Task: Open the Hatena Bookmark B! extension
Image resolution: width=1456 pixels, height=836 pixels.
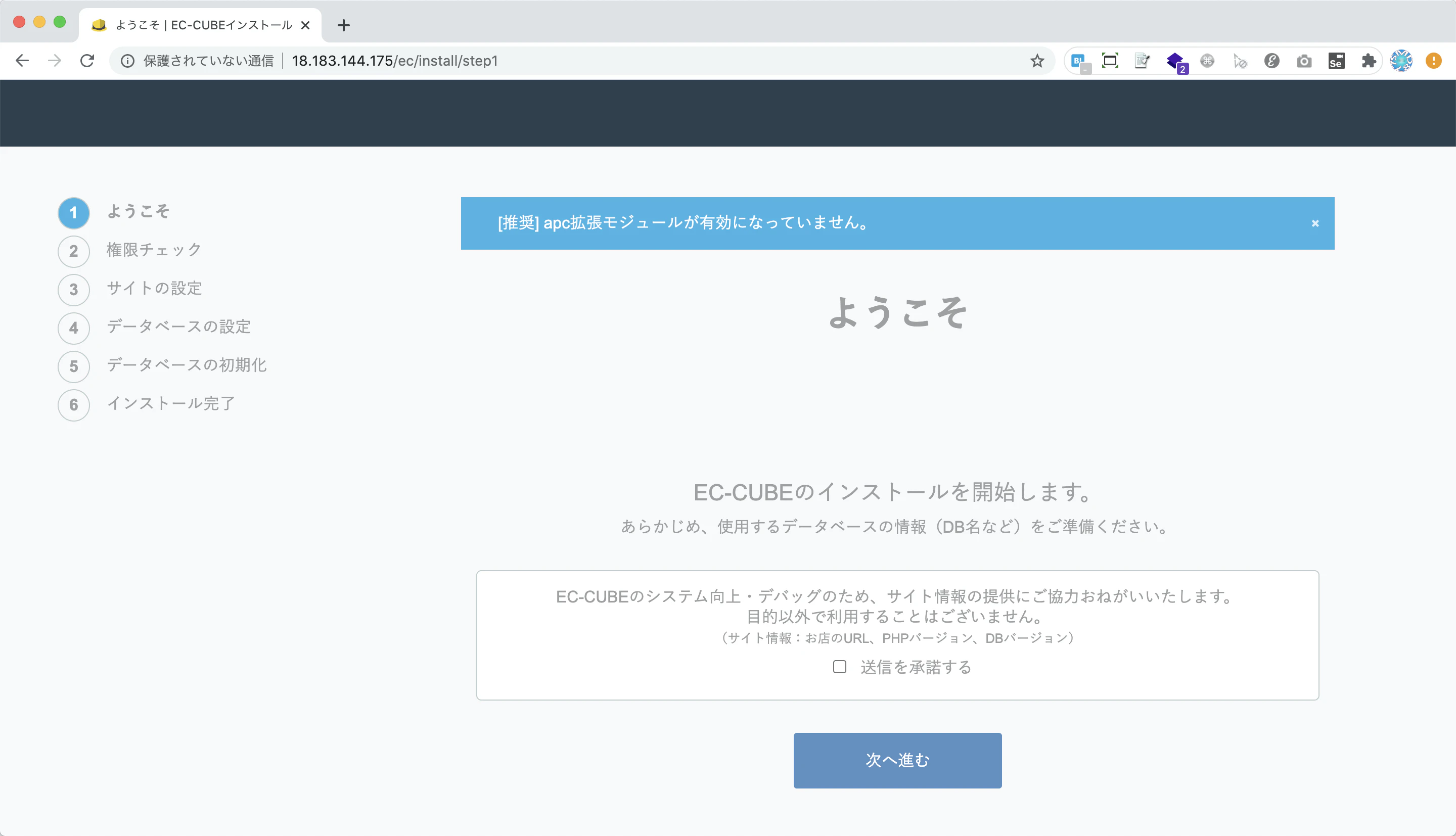Action: pos(1079,61)
